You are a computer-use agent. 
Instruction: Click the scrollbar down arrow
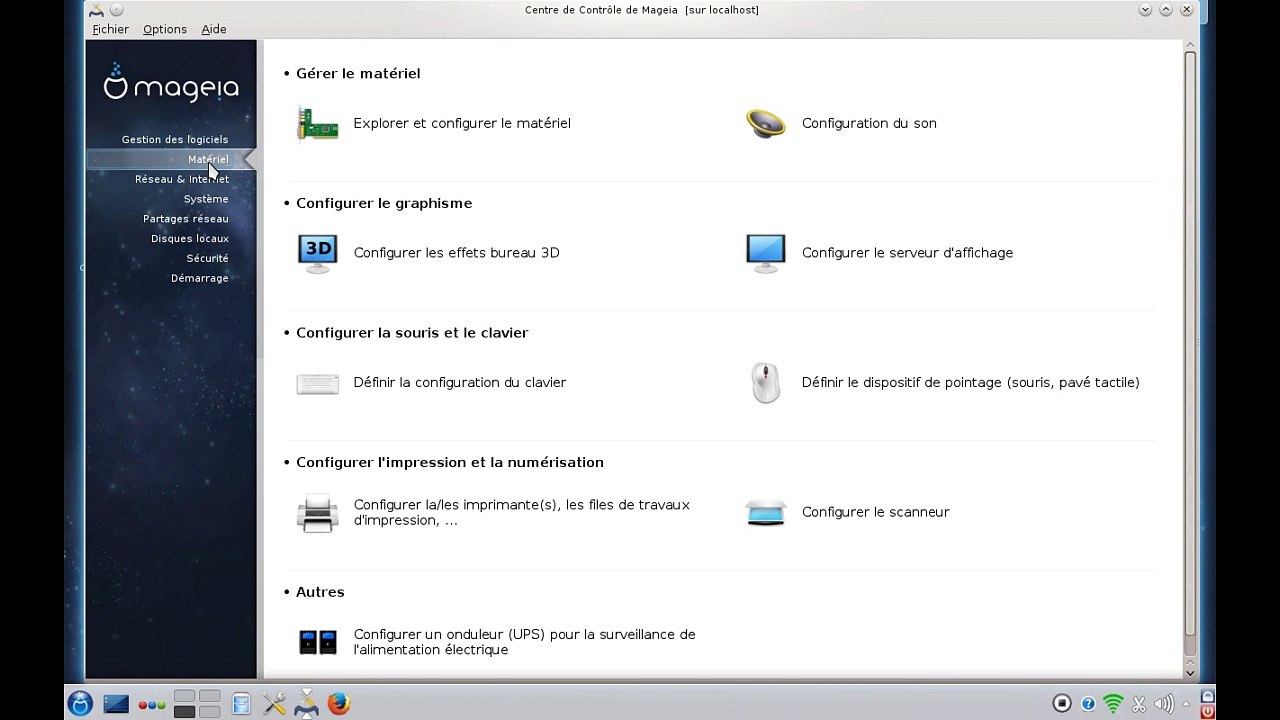1190,674
